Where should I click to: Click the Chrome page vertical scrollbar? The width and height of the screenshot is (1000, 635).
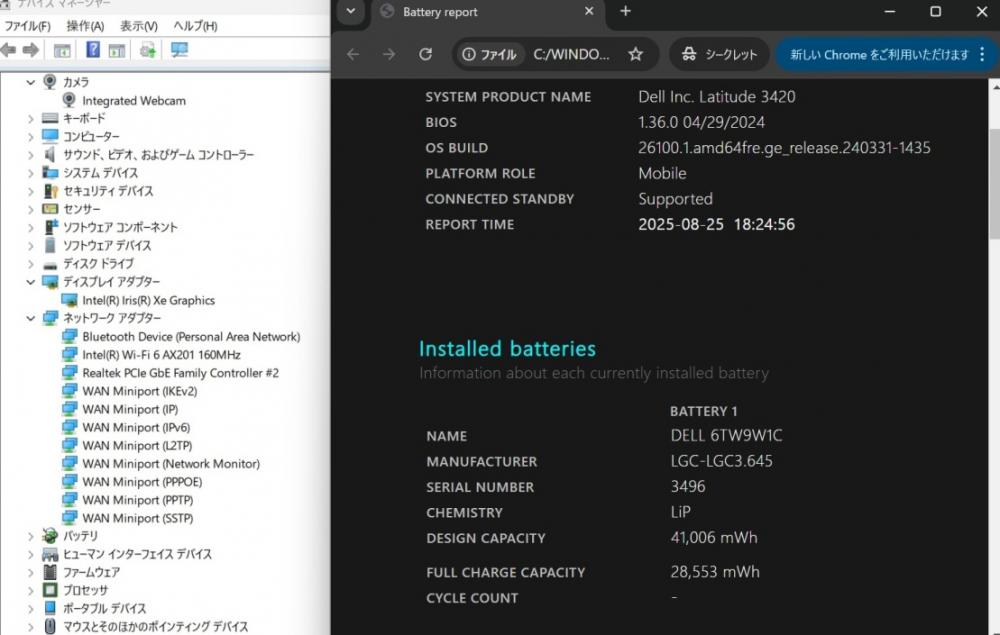(994, 184)
